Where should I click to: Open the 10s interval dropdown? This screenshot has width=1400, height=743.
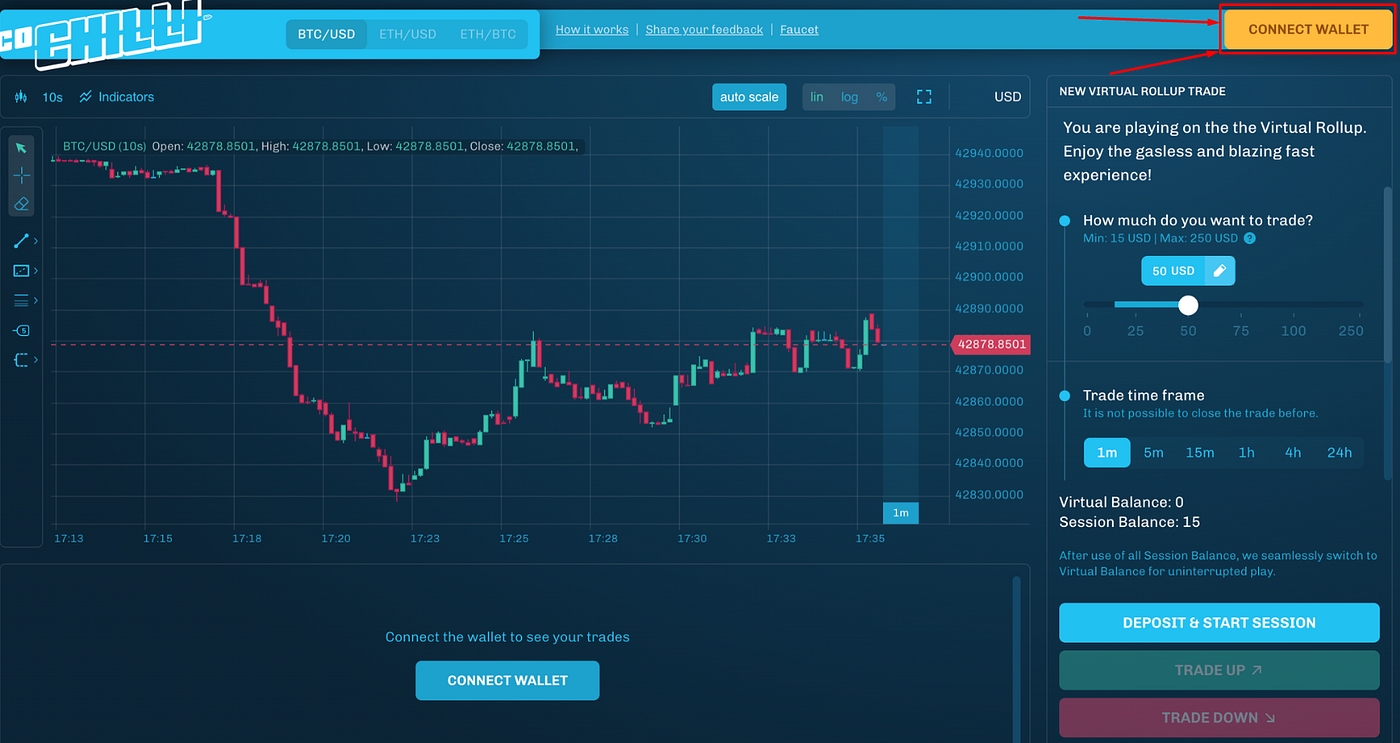(52, 97)
